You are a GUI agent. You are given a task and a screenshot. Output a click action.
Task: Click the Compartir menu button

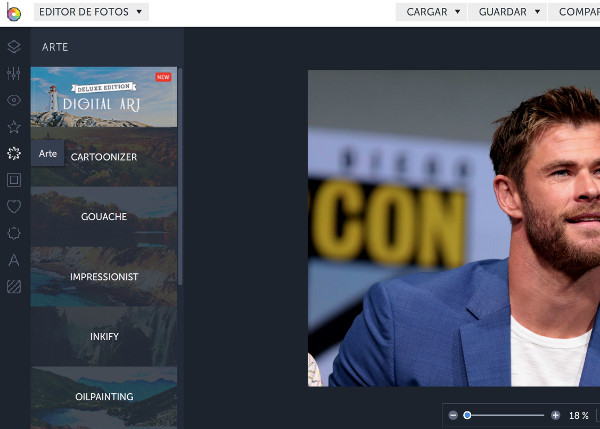point(577,12)
